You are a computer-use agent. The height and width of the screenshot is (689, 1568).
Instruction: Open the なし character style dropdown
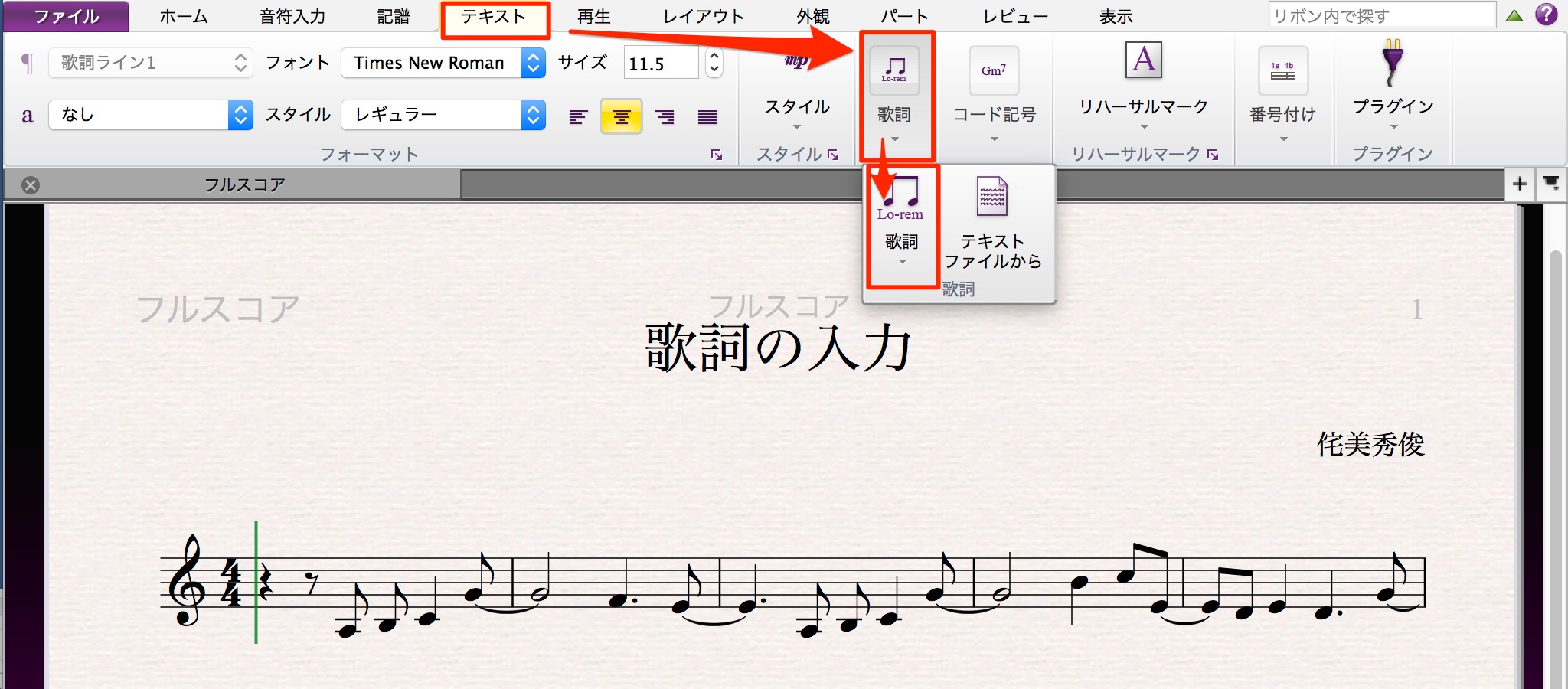tap(240, 115)
